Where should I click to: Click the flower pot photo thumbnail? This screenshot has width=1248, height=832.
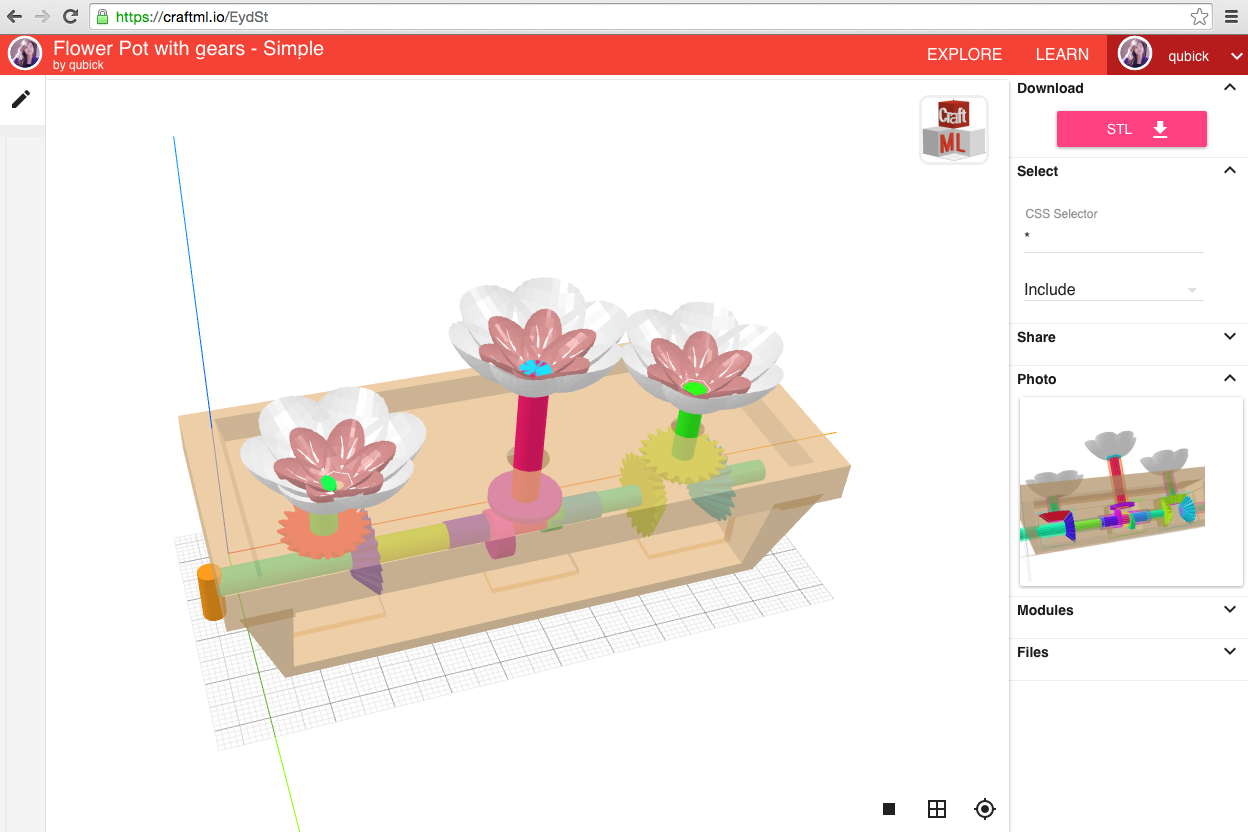coord(1131,491)
